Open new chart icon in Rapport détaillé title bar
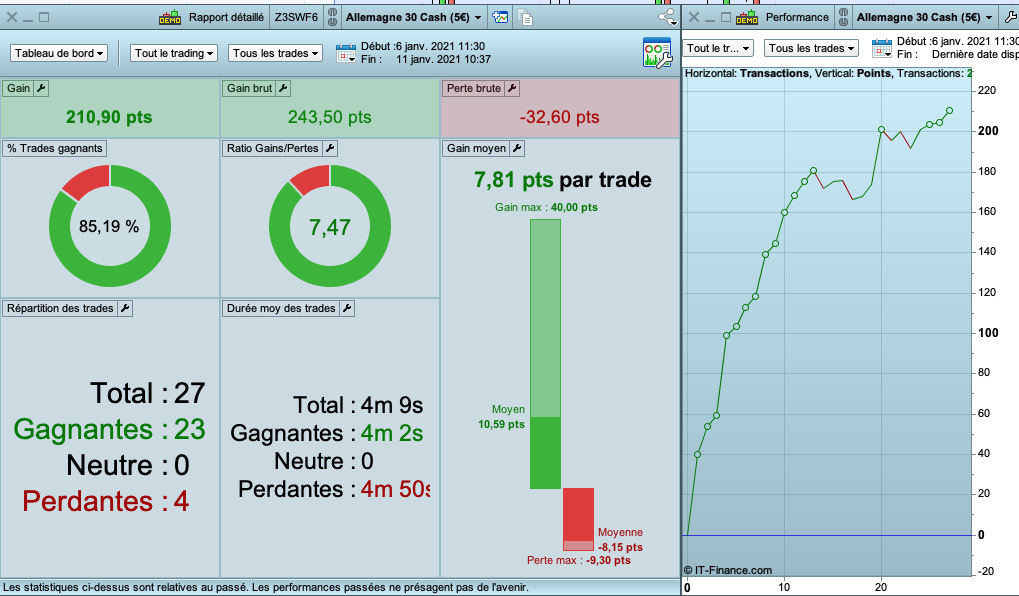1019x596 pixels. point(500,18)
